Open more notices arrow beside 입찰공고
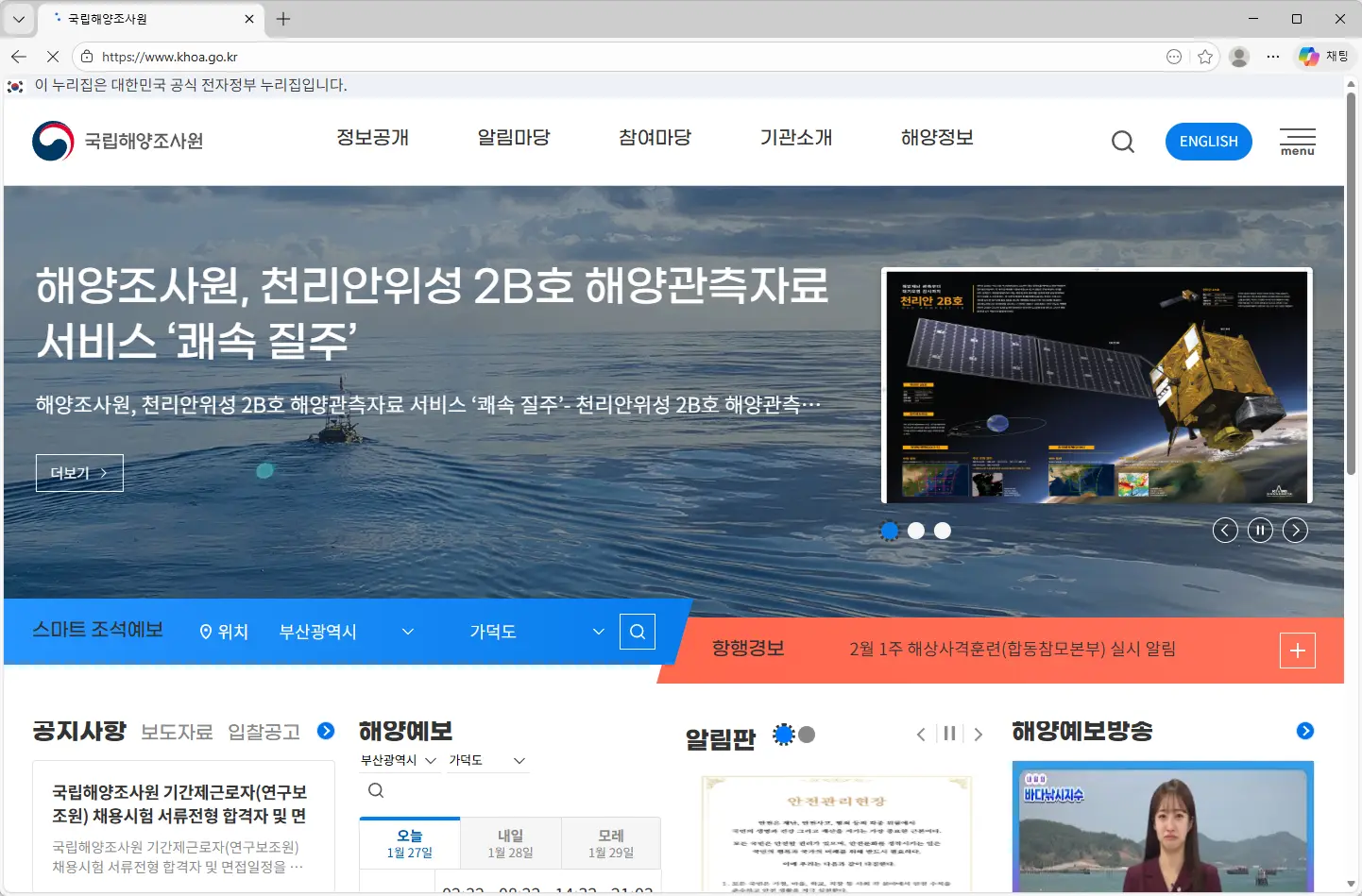The height and width of the screenshot is (896, 1362). tap(326, 731)
